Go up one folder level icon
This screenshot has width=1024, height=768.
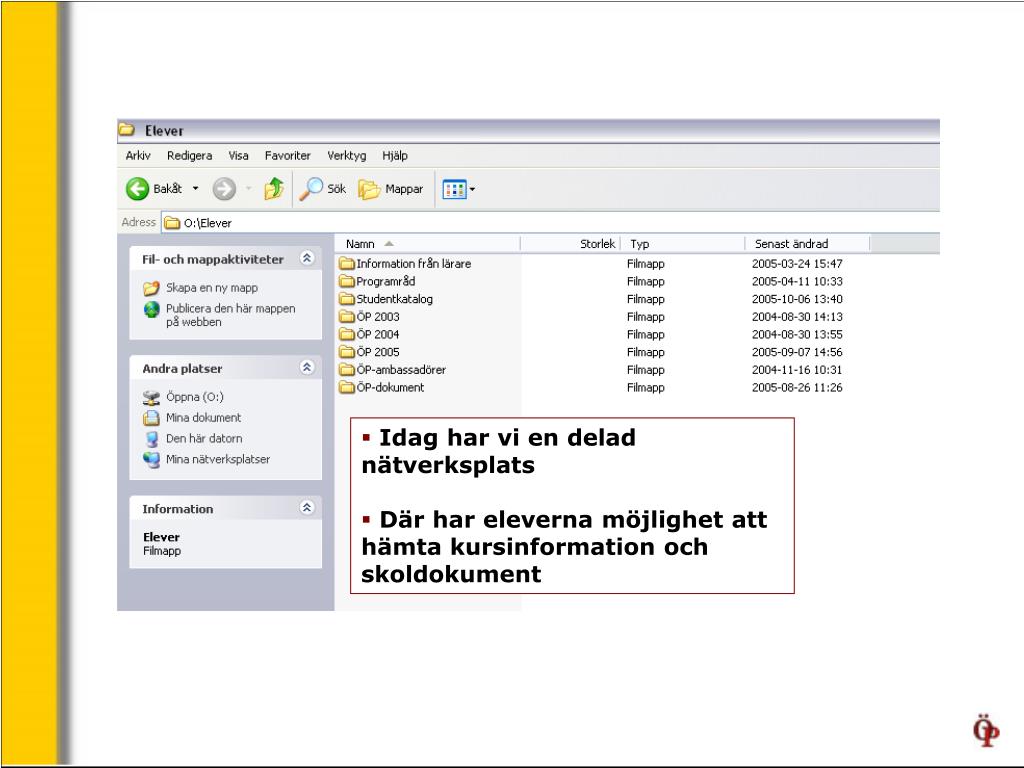point(274,189)
